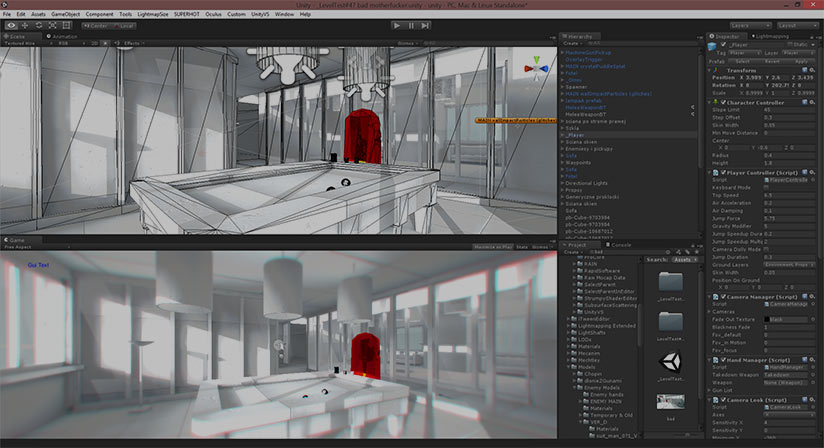Open Hierarchy Create dropdown

[572, 44]
